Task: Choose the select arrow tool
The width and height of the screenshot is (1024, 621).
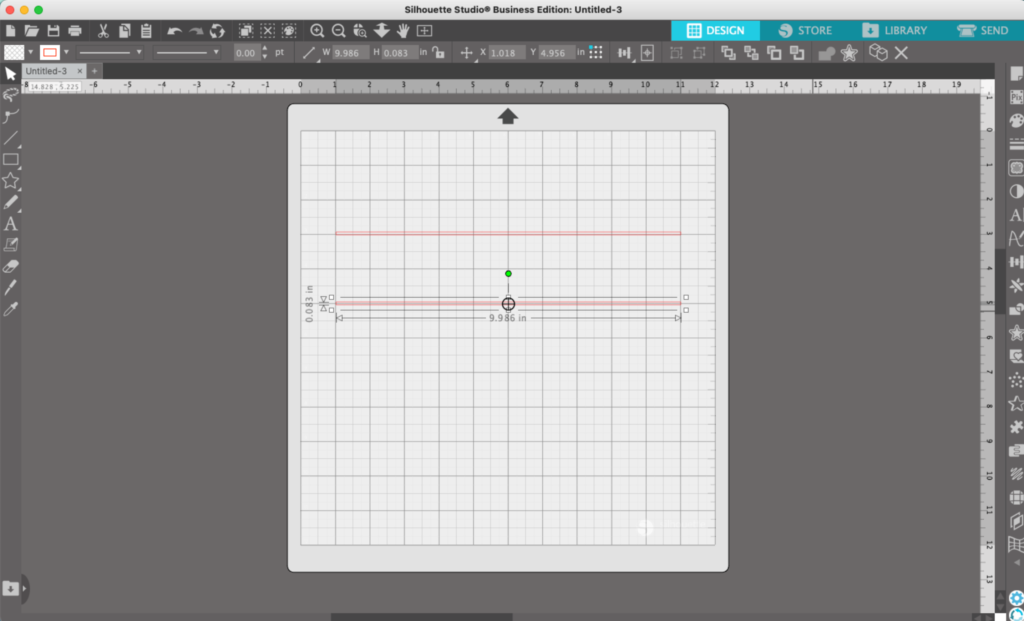Action: coord(10,74)
